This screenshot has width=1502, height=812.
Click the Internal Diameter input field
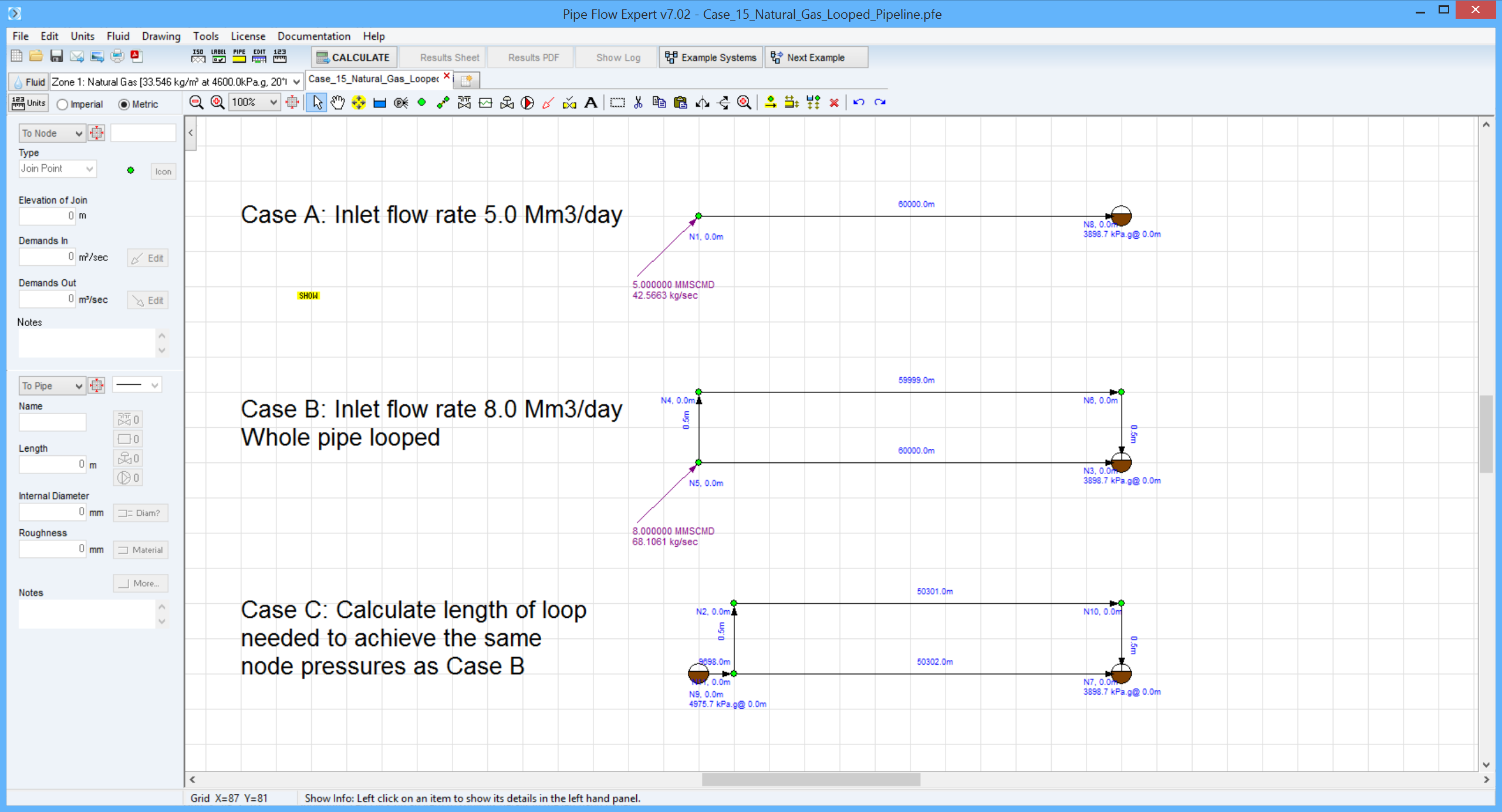click(x=52, y=512)
